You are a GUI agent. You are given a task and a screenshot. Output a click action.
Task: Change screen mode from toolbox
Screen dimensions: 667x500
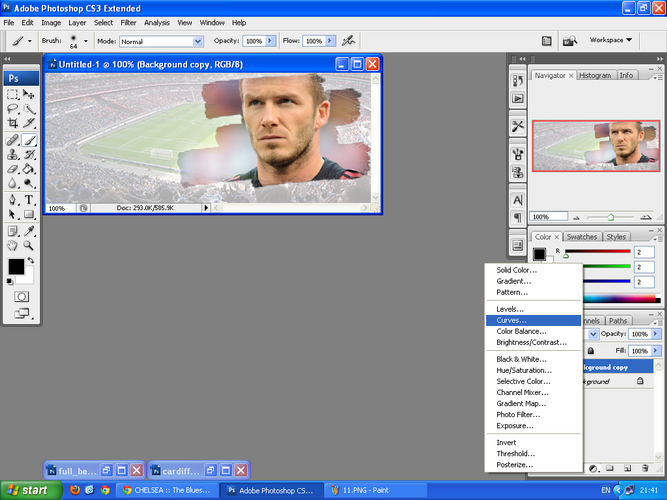coord(22,314)
